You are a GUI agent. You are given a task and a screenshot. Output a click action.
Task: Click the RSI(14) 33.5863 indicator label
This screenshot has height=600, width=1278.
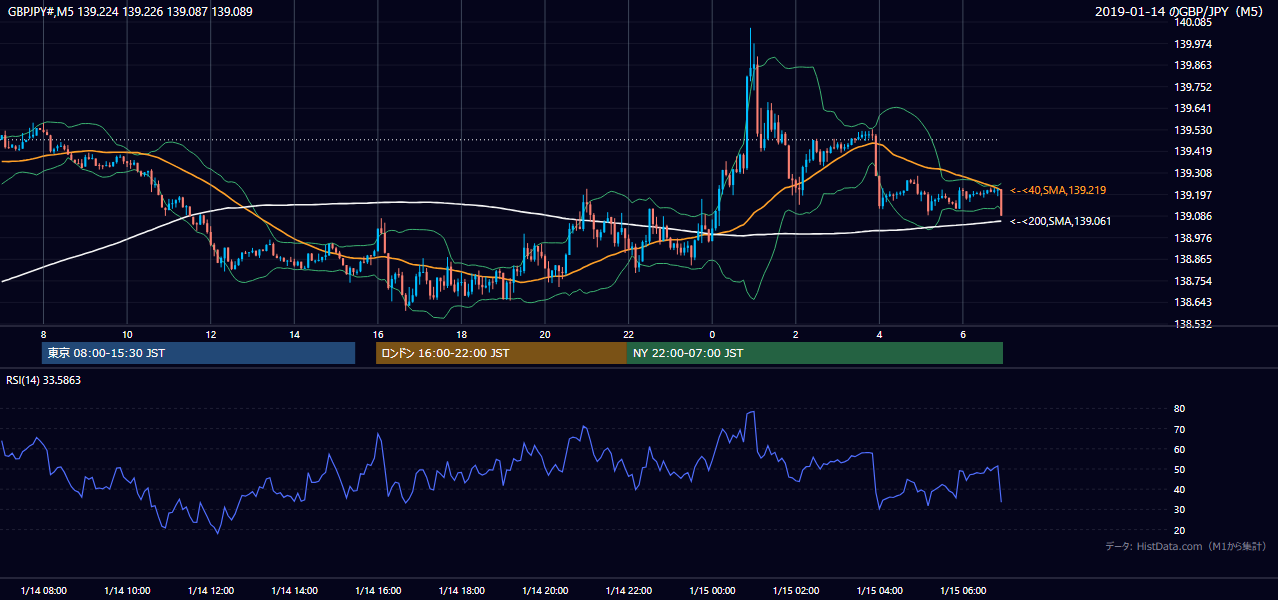point(43,380)
